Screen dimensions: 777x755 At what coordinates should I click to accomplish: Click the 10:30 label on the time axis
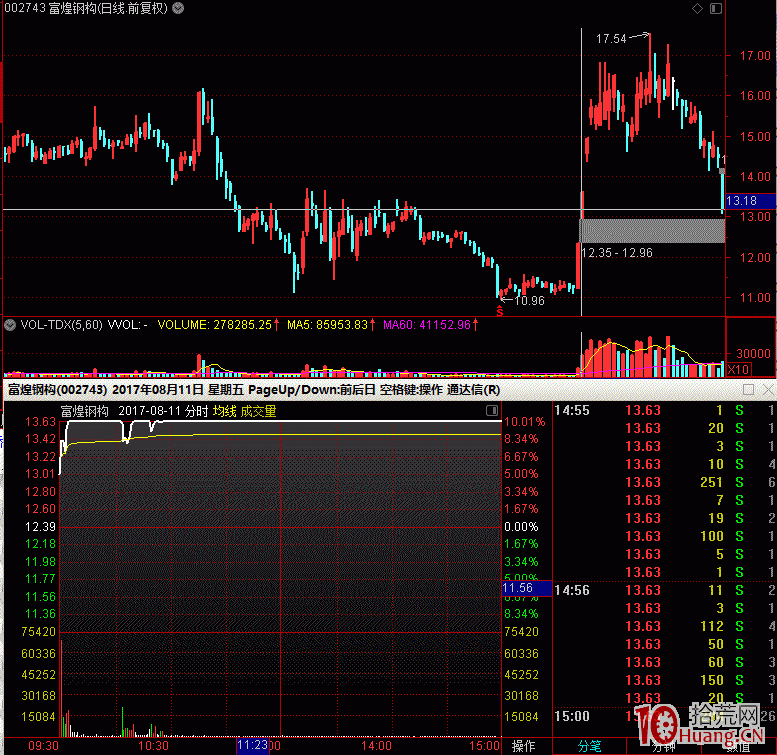(153, 746)
